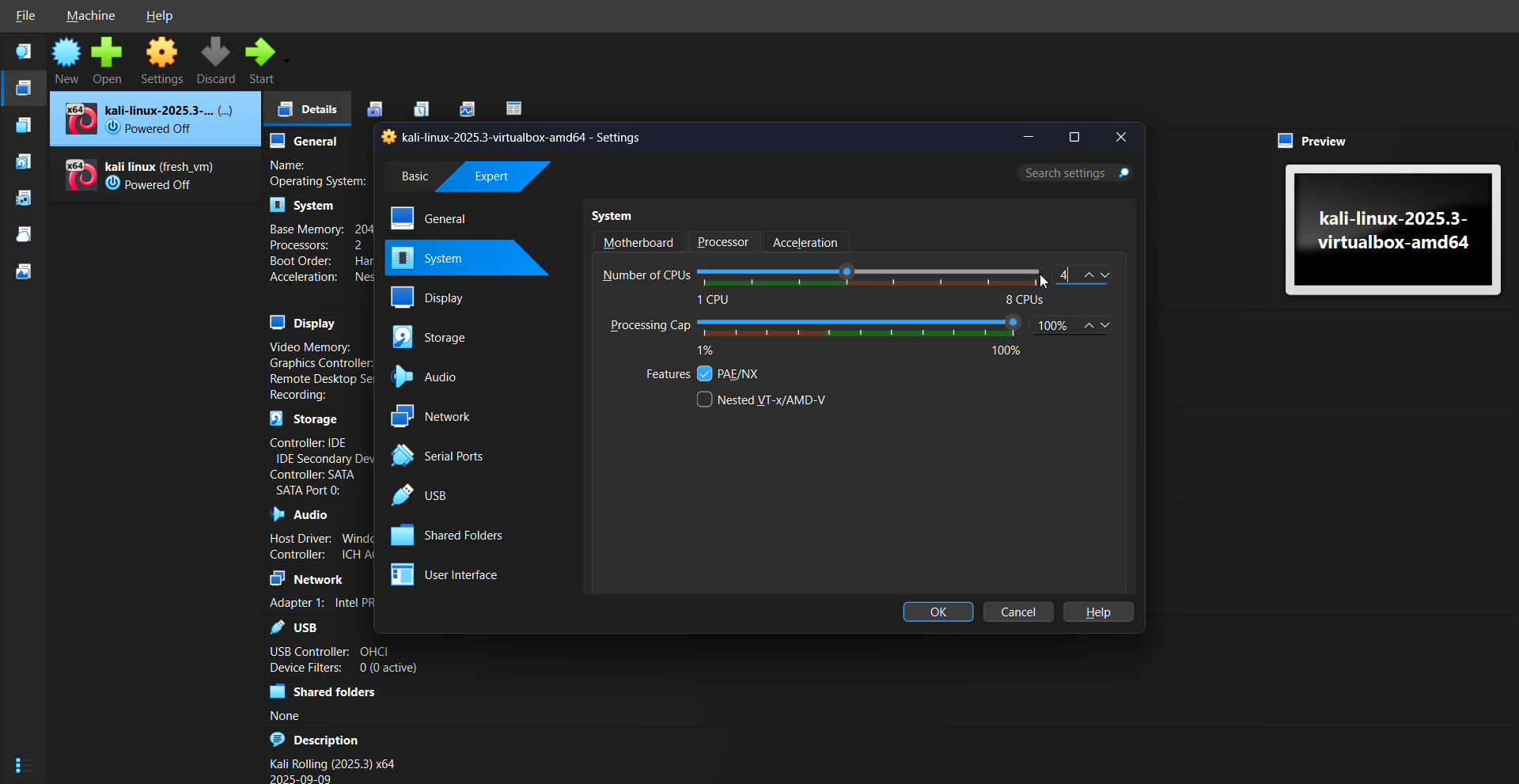The image size is (1519, 784).
Task: Increase the CPU count with up arrow
Action: point(1089,275)
